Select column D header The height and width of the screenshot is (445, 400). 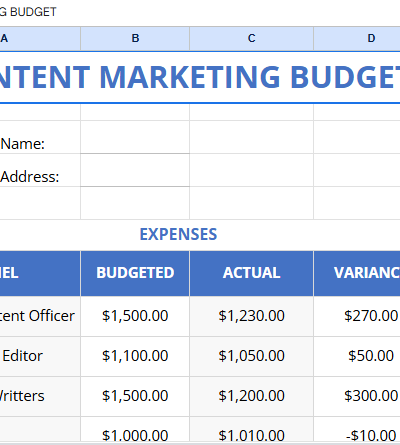(x=357, y=39)
